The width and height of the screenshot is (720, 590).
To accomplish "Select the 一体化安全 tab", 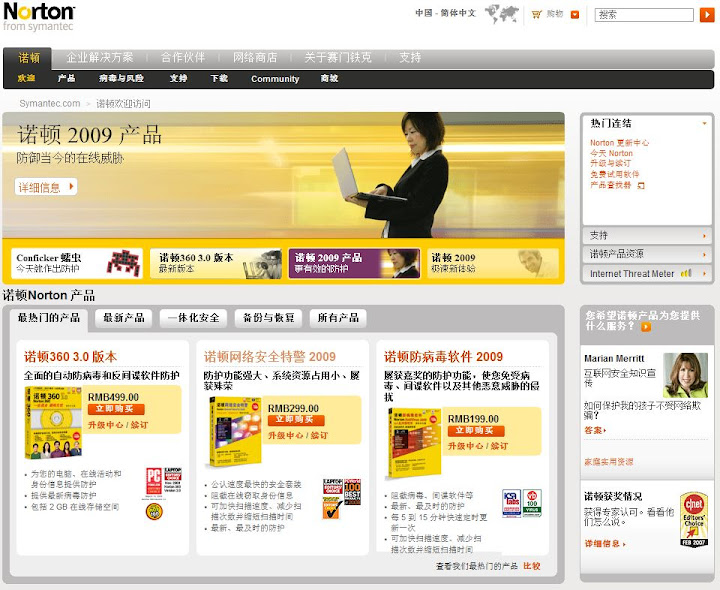I will coord(193,318).
